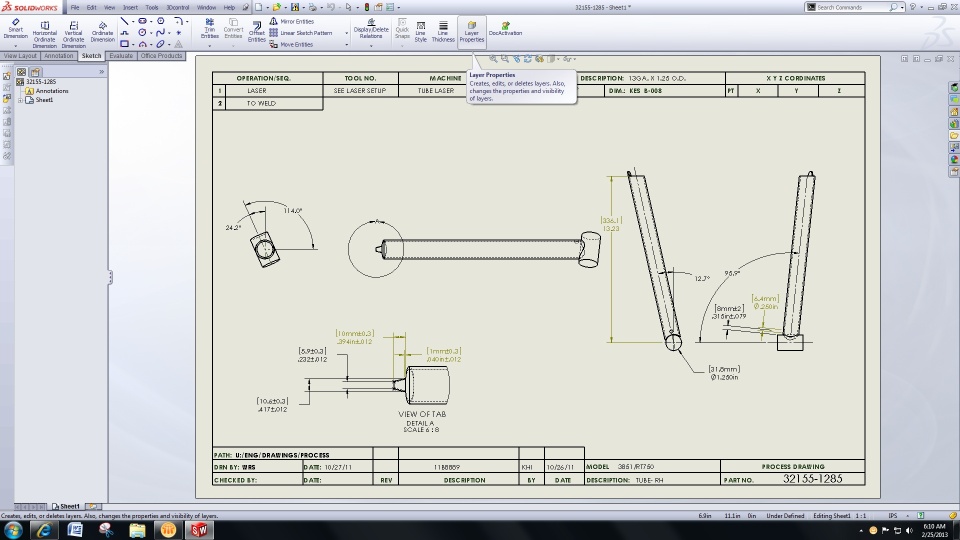Click Linear Sketch Pattern
This screenshot has width=960, height=540.
(x=301, y=33)
